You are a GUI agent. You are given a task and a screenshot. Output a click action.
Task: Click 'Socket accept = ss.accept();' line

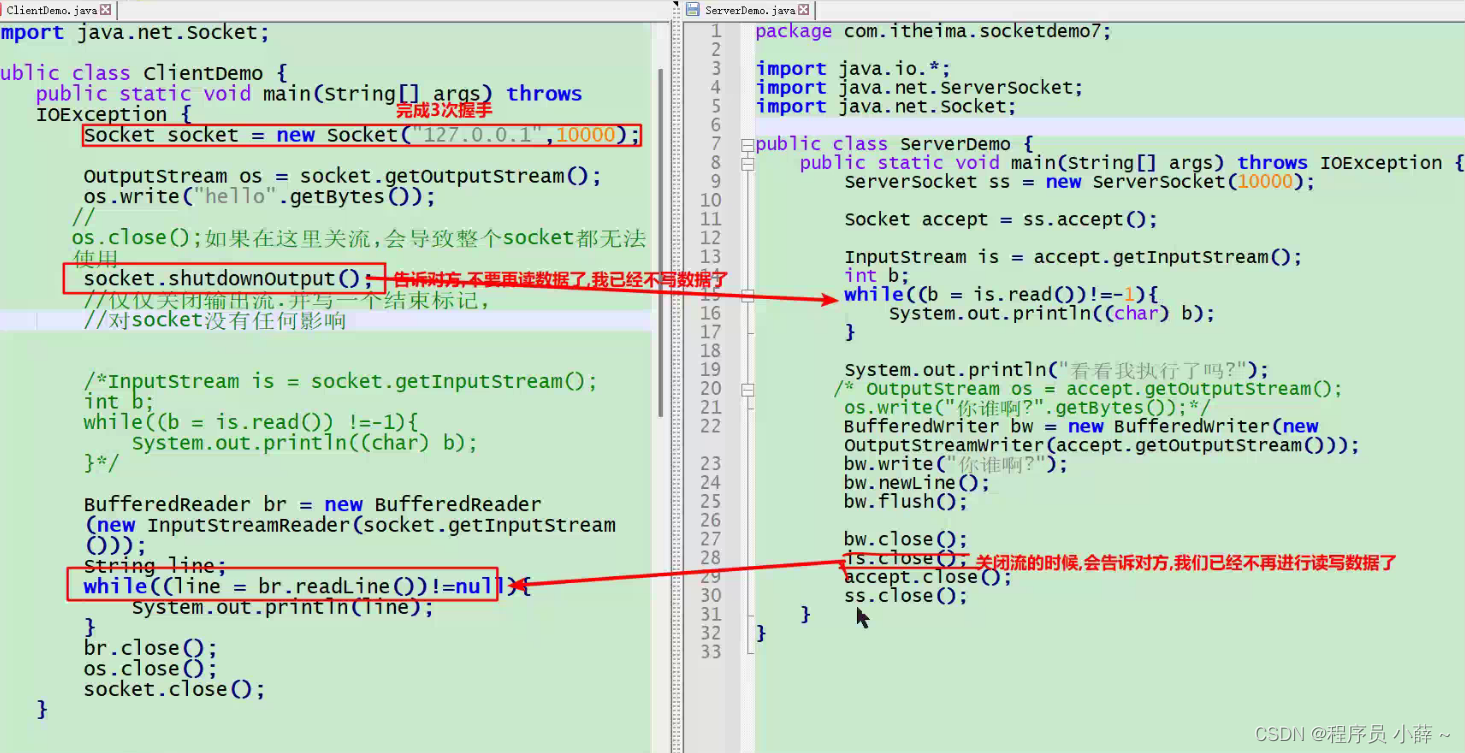(x=1000, y=220)
